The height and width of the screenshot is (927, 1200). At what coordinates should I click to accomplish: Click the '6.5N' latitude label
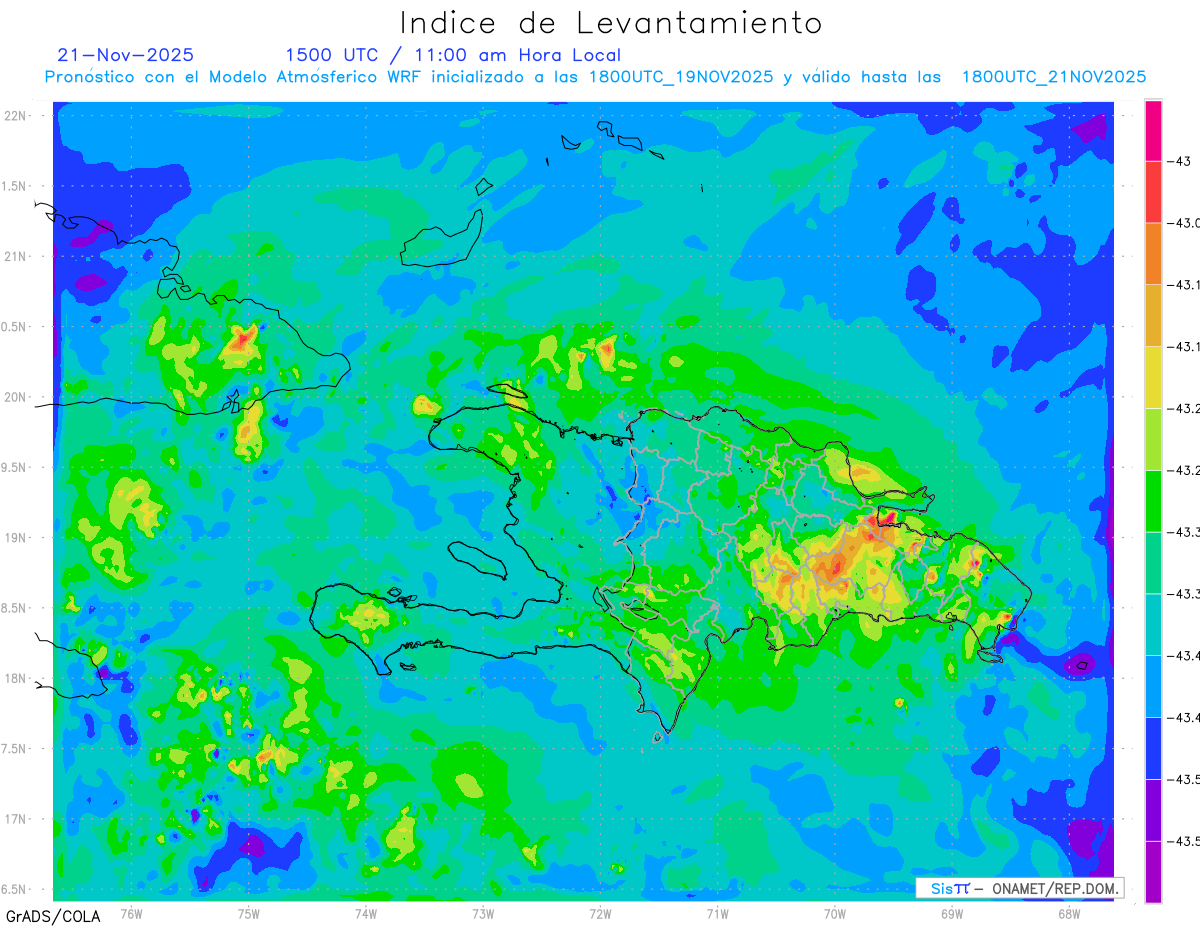[14, 889]
